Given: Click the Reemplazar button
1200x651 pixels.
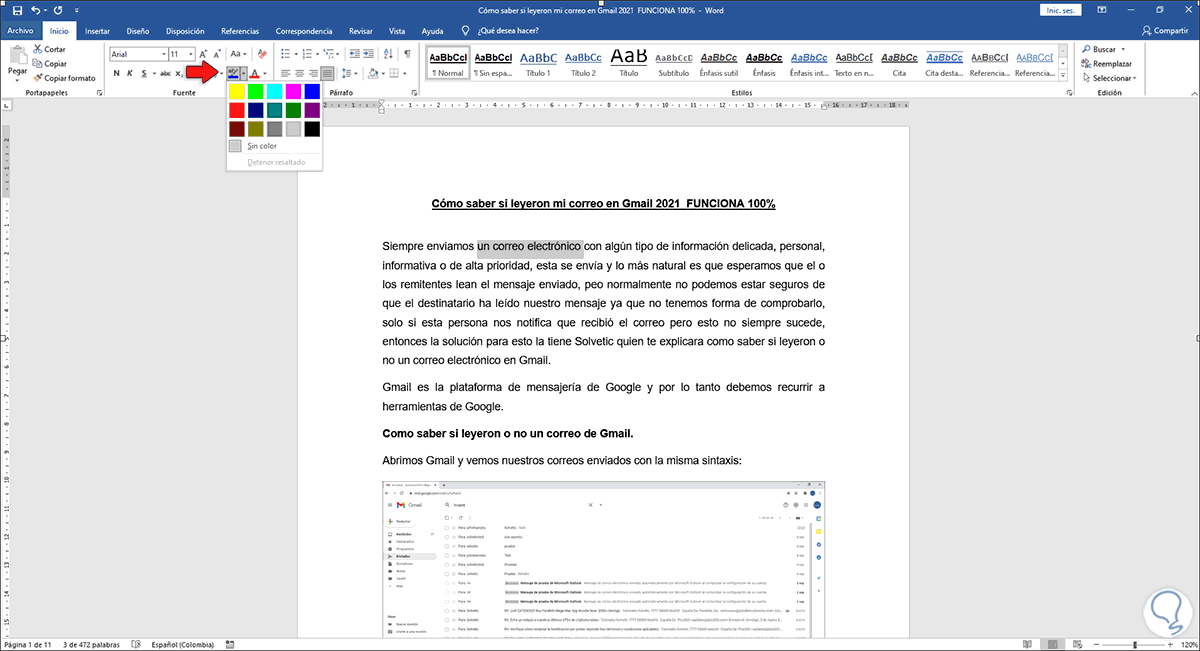Looking at the screenshot, I should click(1106, 63).
